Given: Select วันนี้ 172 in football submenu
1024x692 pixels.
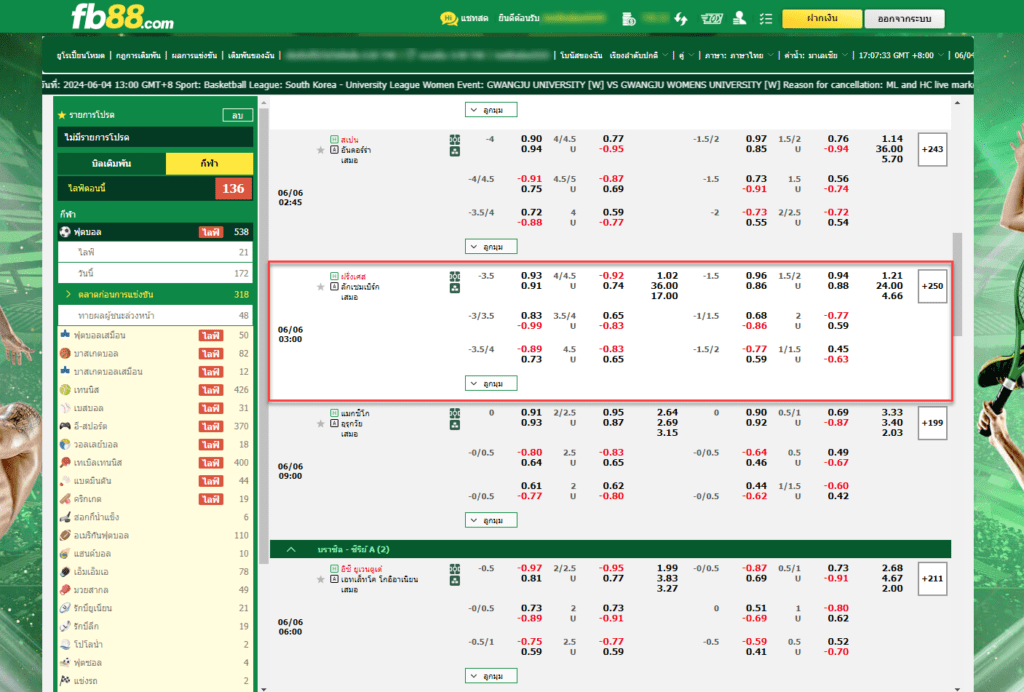Looking at the screenshot, I should click(155, 274).
